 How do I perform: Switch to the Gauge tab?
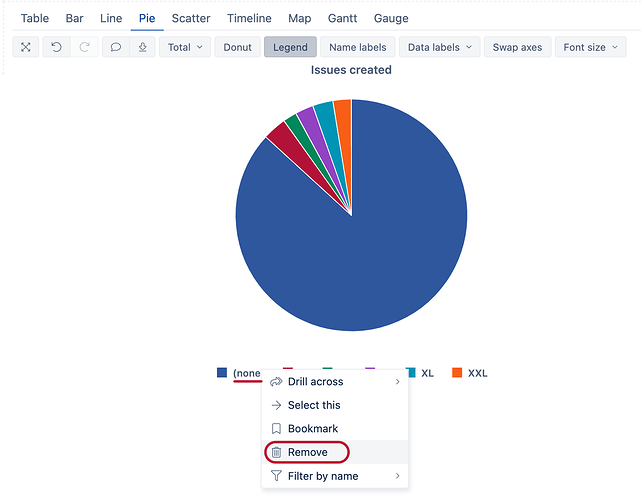coord(391,18)
